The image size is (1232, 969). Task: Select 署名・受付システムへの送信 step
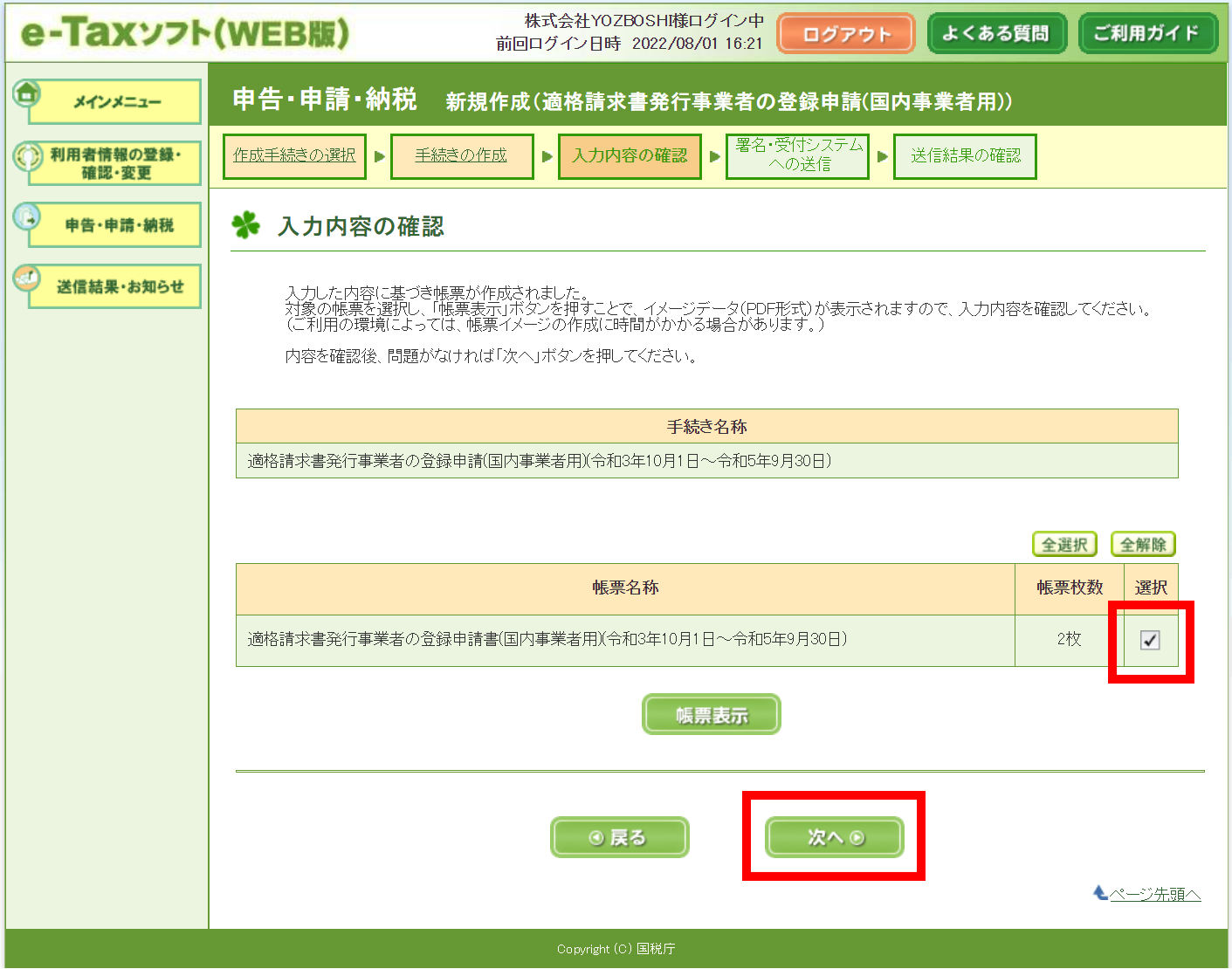(797, 155)
